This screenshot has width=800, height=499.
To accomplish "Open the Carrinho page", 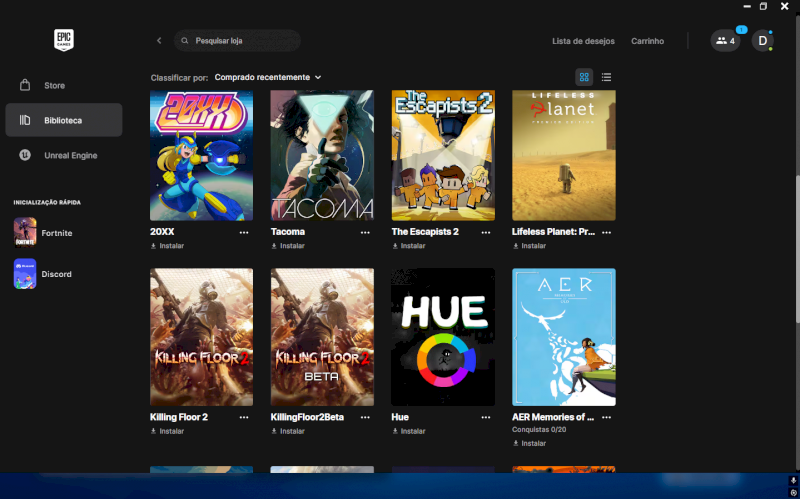I will coord(647,41).
